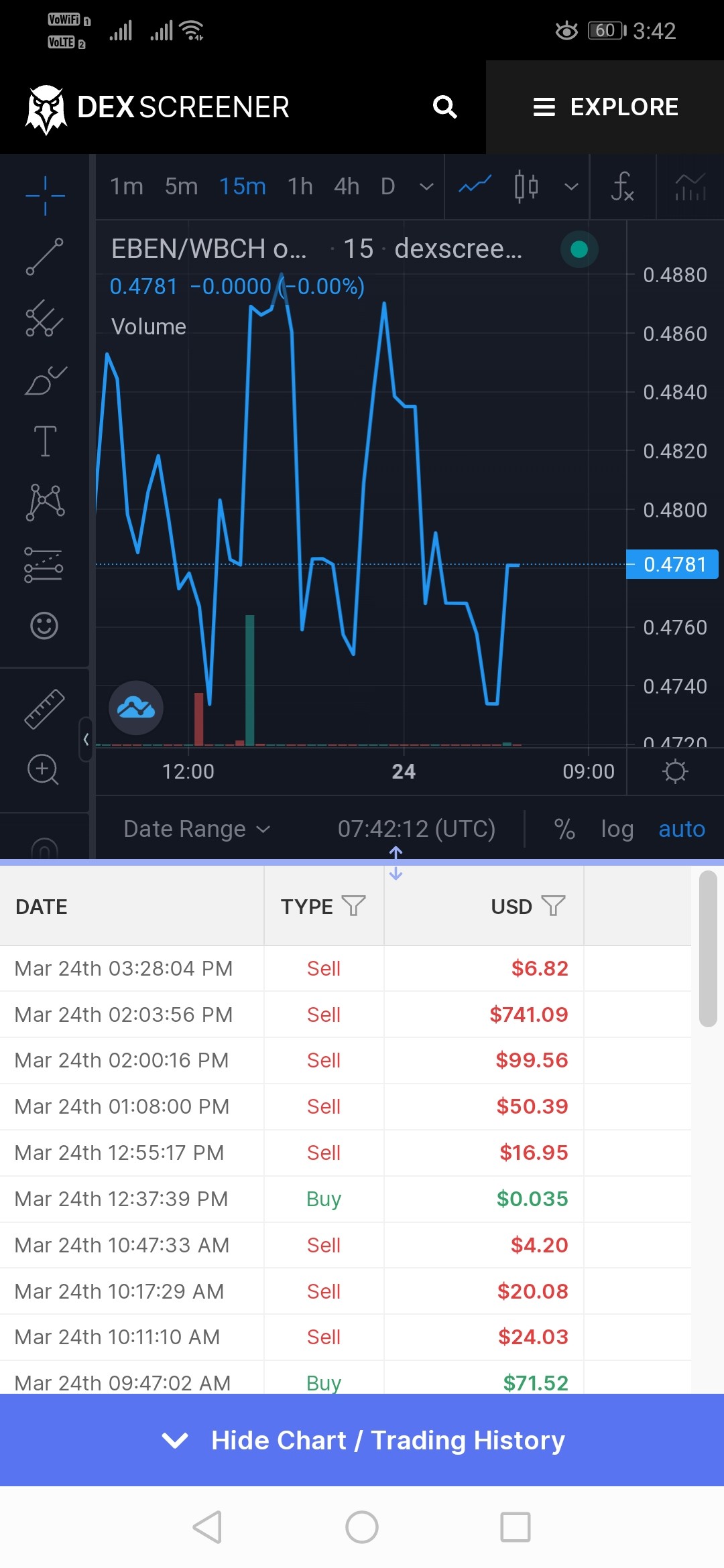The width and height of the screenshot is (724, 1568).
Task: Open chart settings gear icon
Action: 675,771
